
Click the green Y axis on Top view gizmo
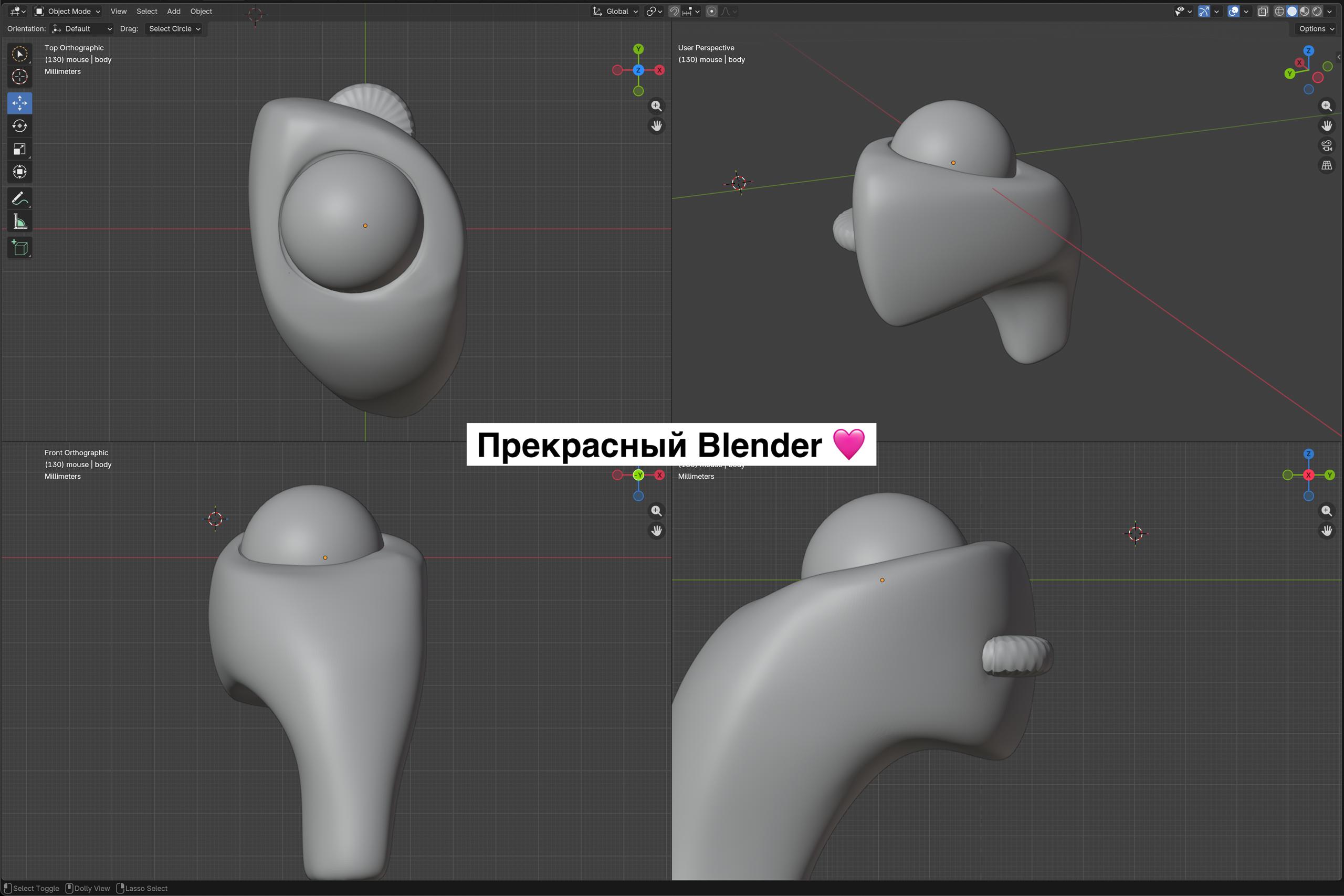pyautogui.click(x=638, y=49)
